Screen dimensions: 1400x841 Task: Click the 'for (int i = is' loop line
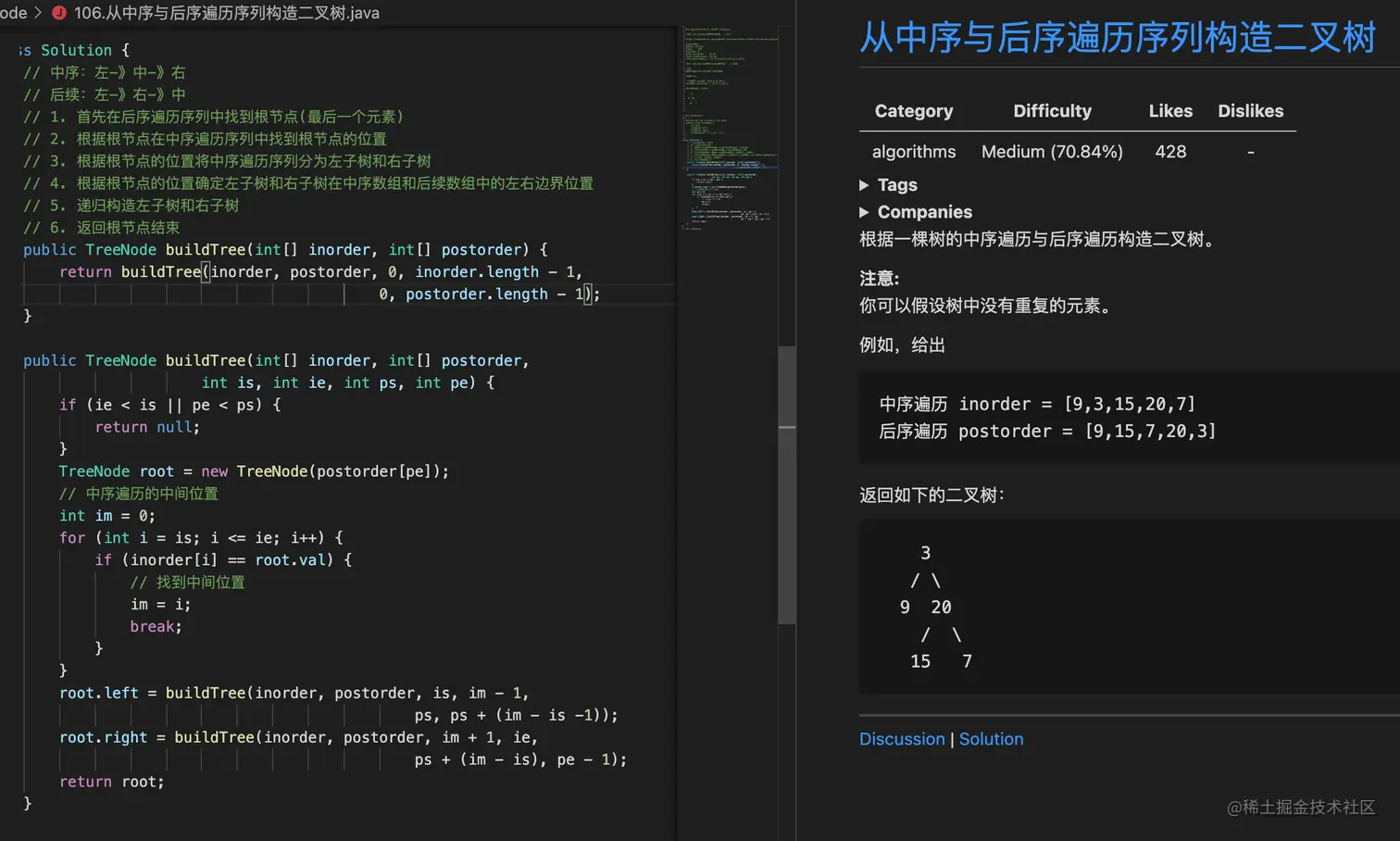(201, 538)
